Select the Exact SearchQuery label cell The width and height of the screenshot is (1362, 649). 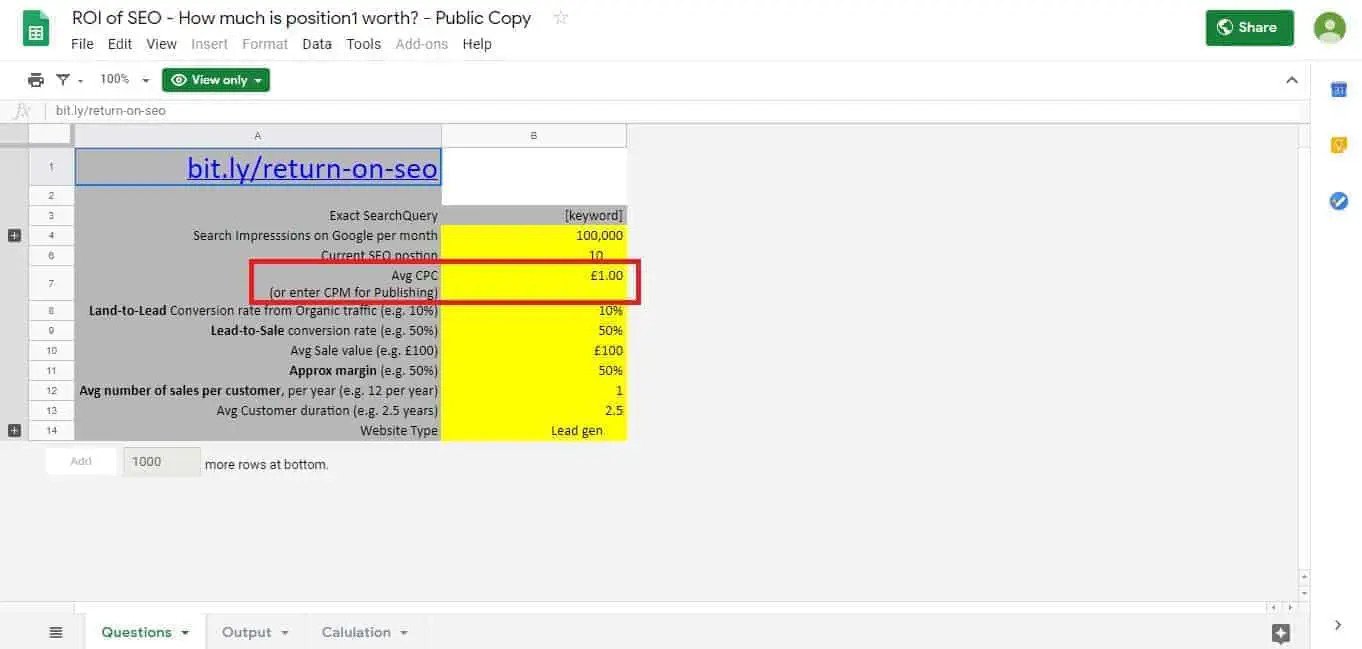(x=258, y=215)
